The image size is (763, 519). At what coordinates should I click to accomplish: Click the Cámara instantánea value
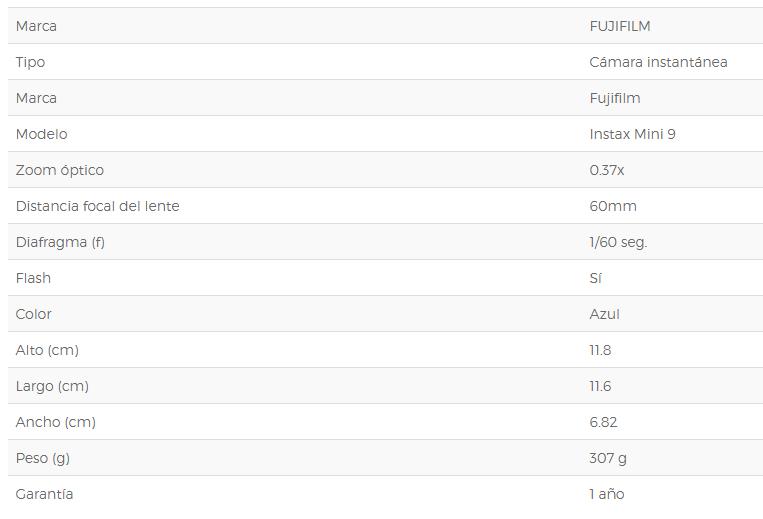click(x=658, y=62)
